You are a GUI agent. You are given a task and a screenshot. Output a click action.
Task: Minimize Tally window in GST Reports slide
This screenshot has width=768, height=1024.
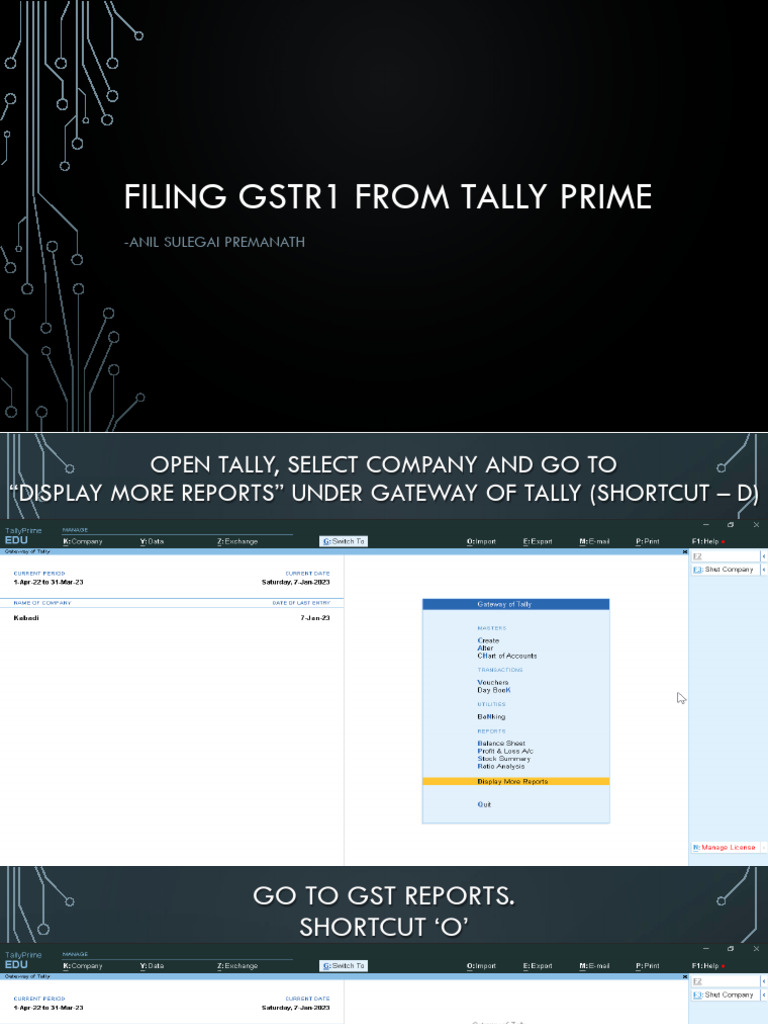tap(706, 949)
